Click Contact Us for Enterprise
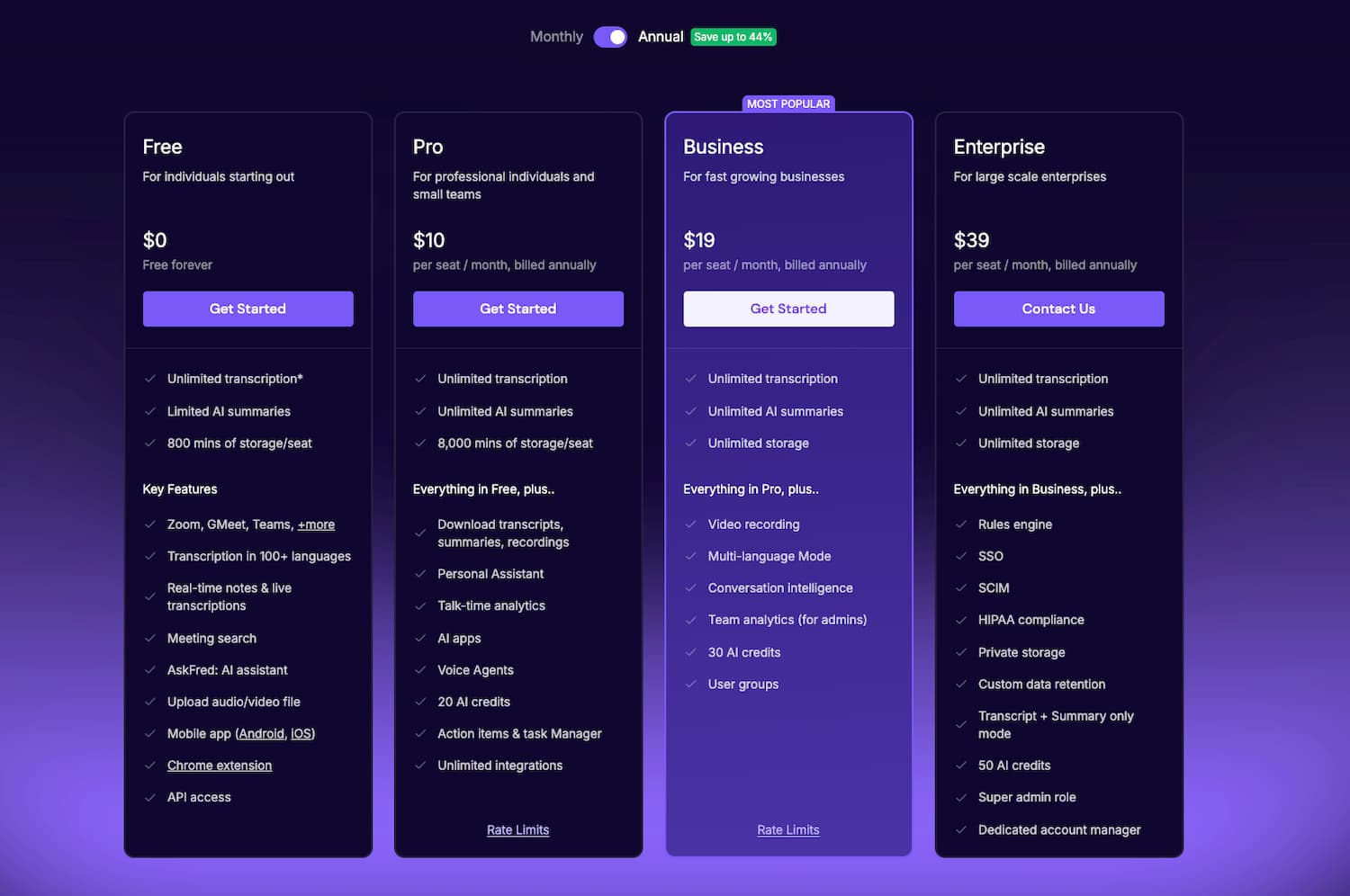The height and width of the screenshot is (896, 1350). pos(1058,309)
